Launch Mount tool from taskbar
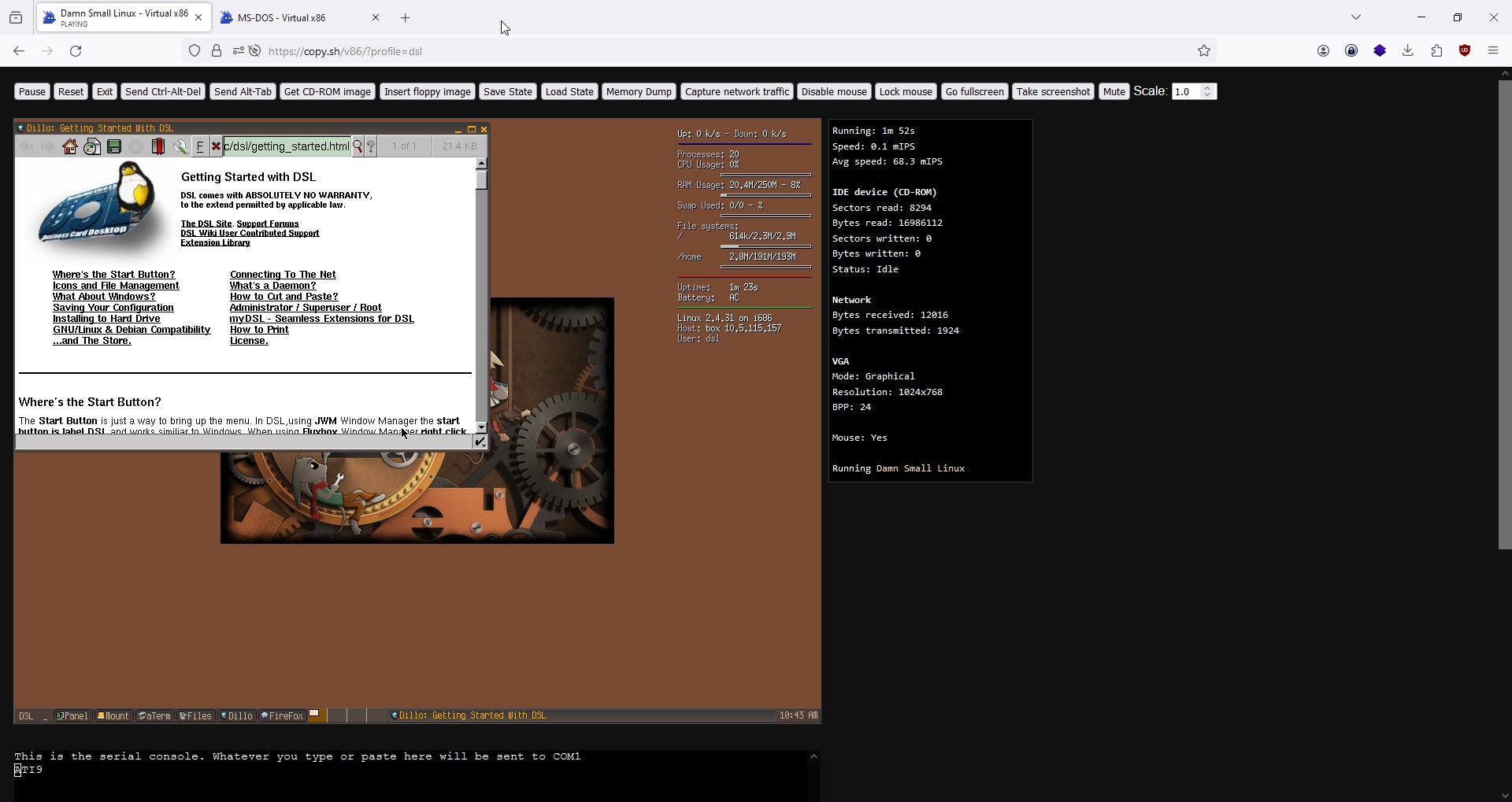 coord(113,715)
